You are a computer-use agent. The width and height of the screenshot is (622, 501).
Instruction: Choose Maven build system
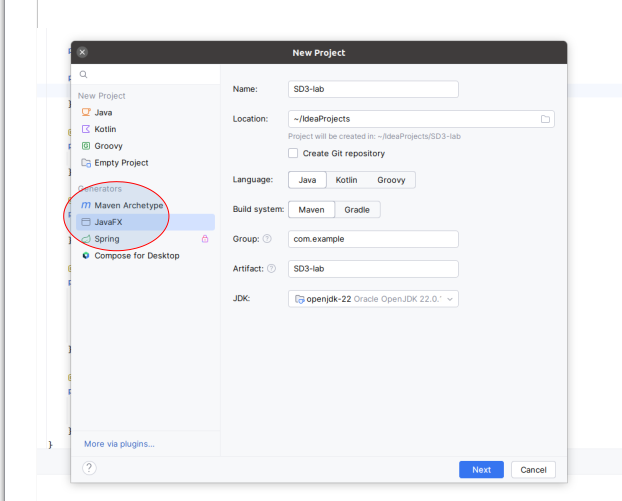[311, 210]
